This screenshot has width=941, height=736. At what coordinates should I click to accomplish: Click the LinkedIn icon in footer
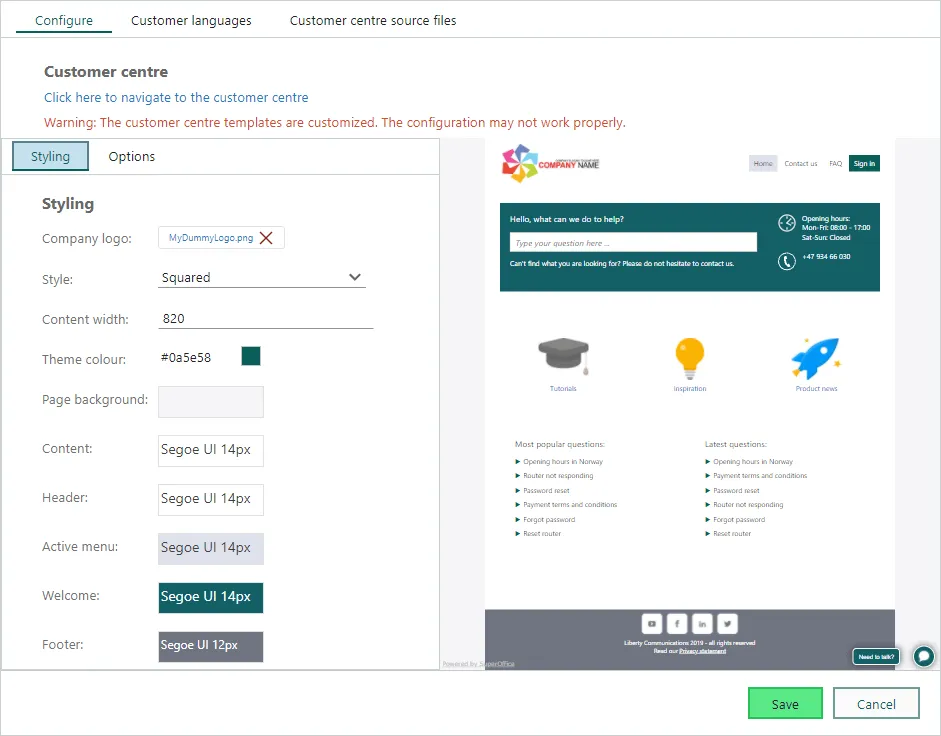coord(702,622)
